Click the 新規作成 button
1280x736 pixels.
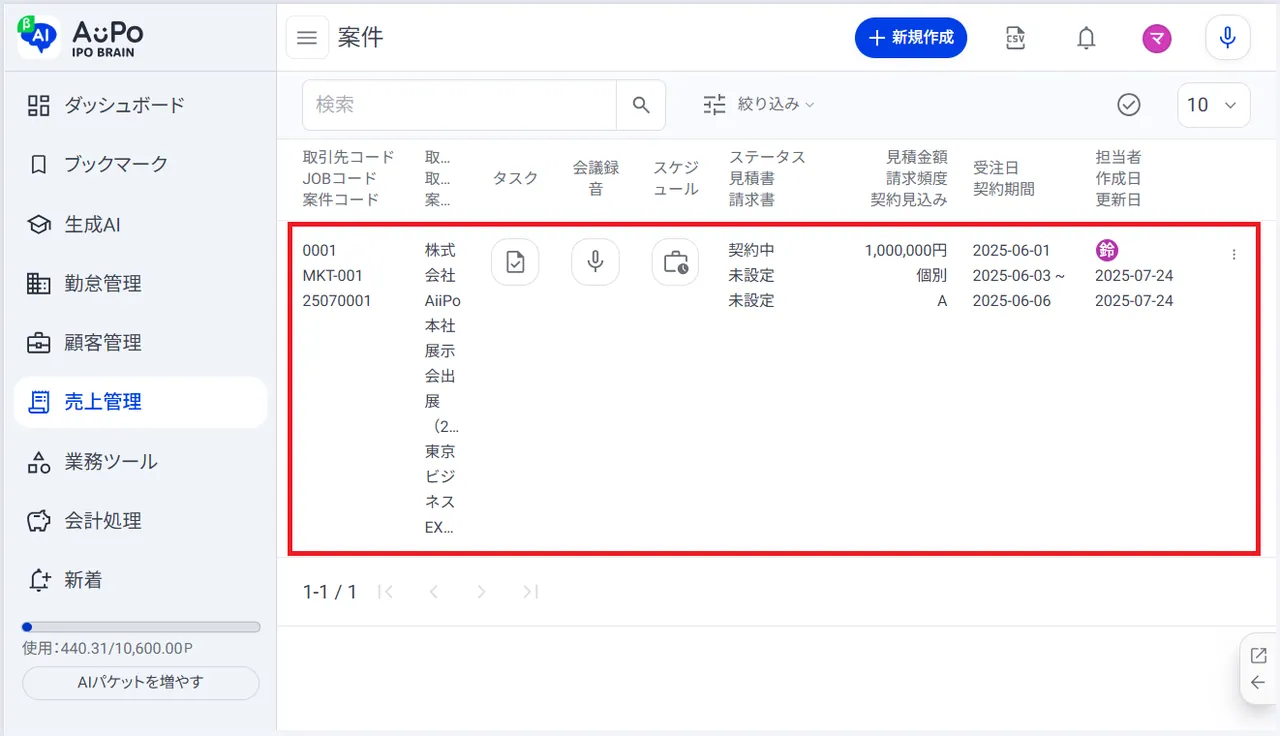[911, 38]
